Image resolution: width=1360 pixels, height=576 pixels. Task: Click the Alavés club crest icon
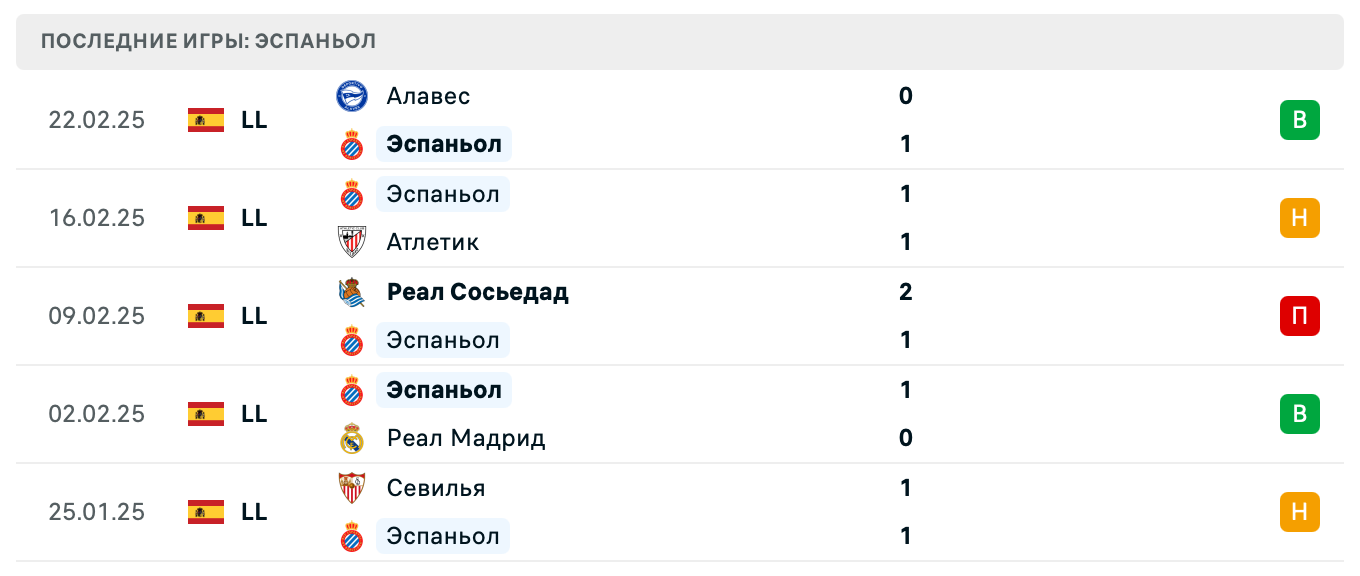click(x=352, y=96)
